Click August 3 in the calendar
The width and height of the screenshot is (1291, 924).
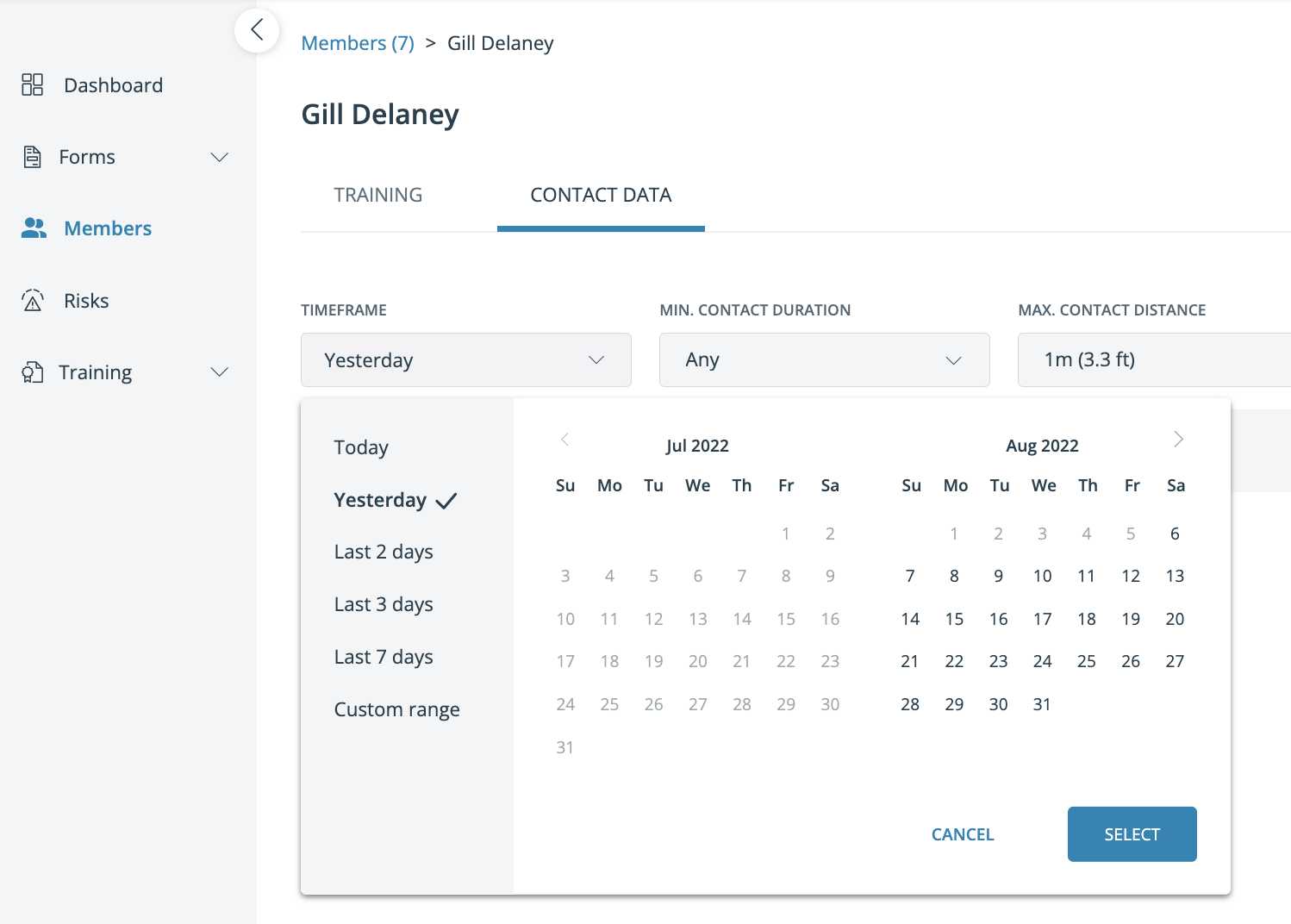[x=1043, y=534]
